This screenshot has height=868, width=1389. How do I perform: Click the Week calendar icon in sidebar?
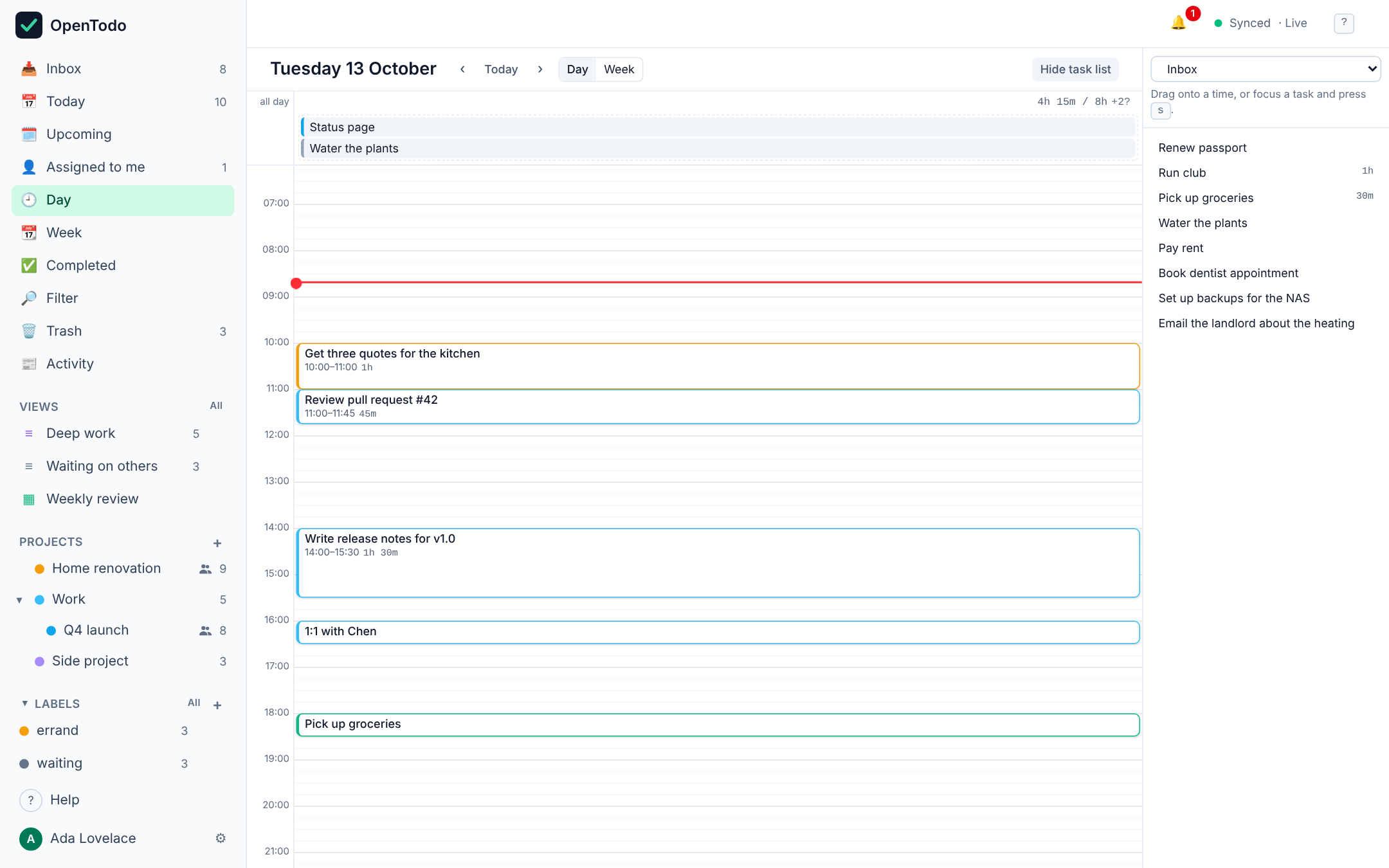[x=29, y=233]
